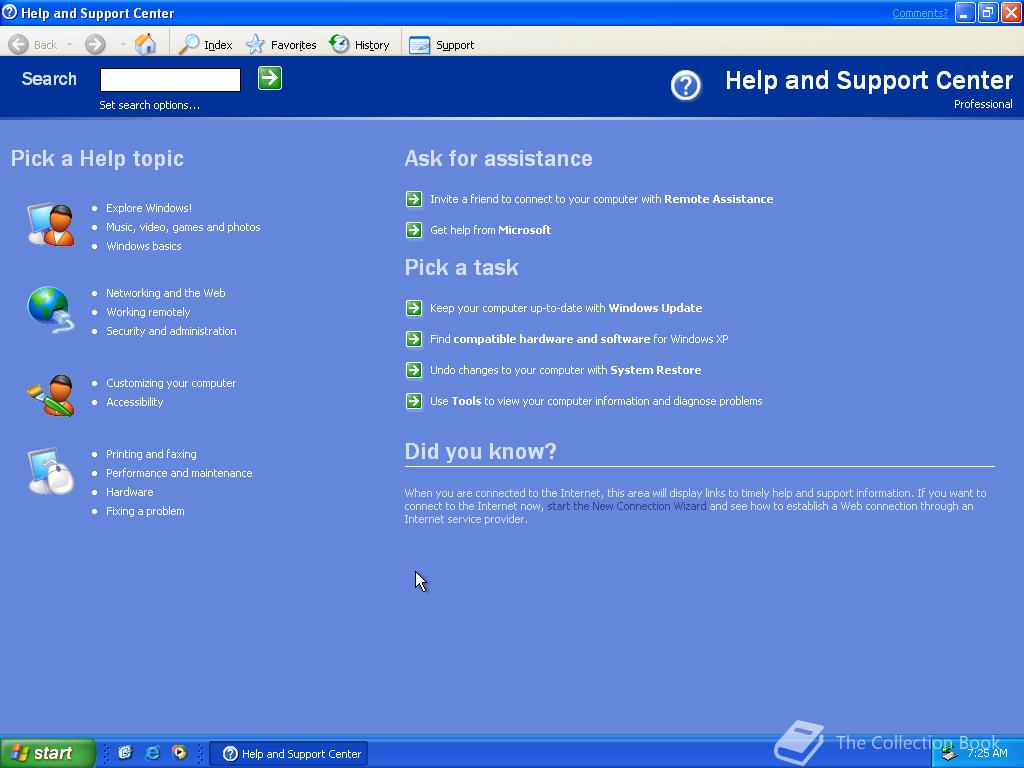Click the Forward arrow button
This screenshot has width=1024, height=768.
95,44
